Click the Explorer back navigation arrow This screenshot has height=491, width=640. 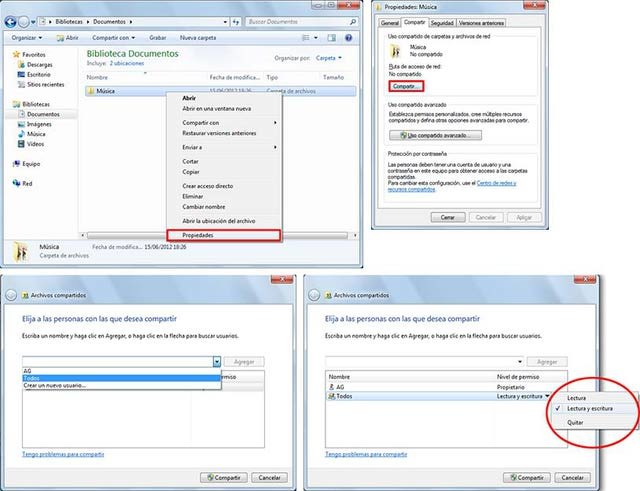[x=10, y=22]
